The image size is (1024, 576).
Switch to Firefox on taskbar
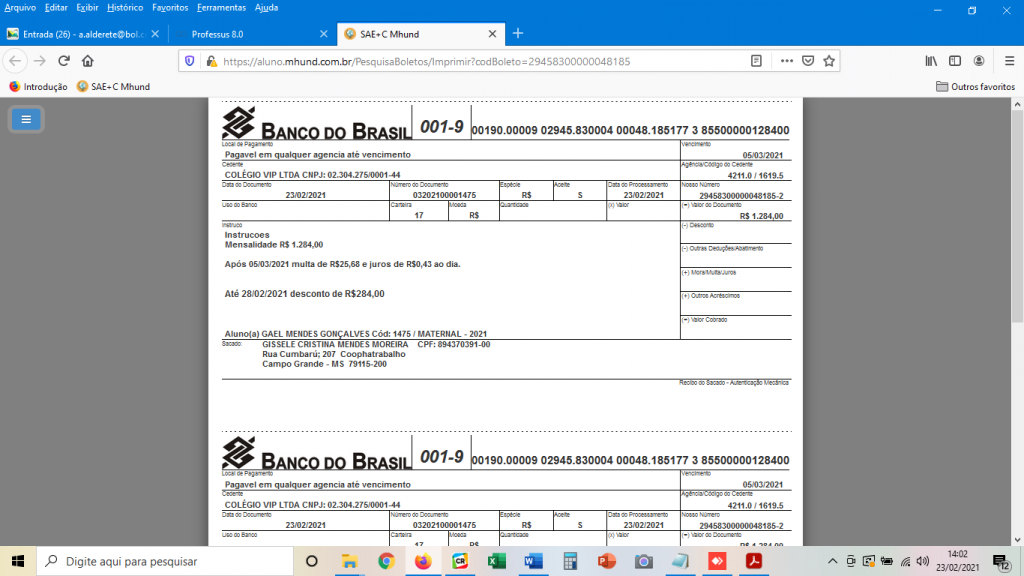(423, 561)
